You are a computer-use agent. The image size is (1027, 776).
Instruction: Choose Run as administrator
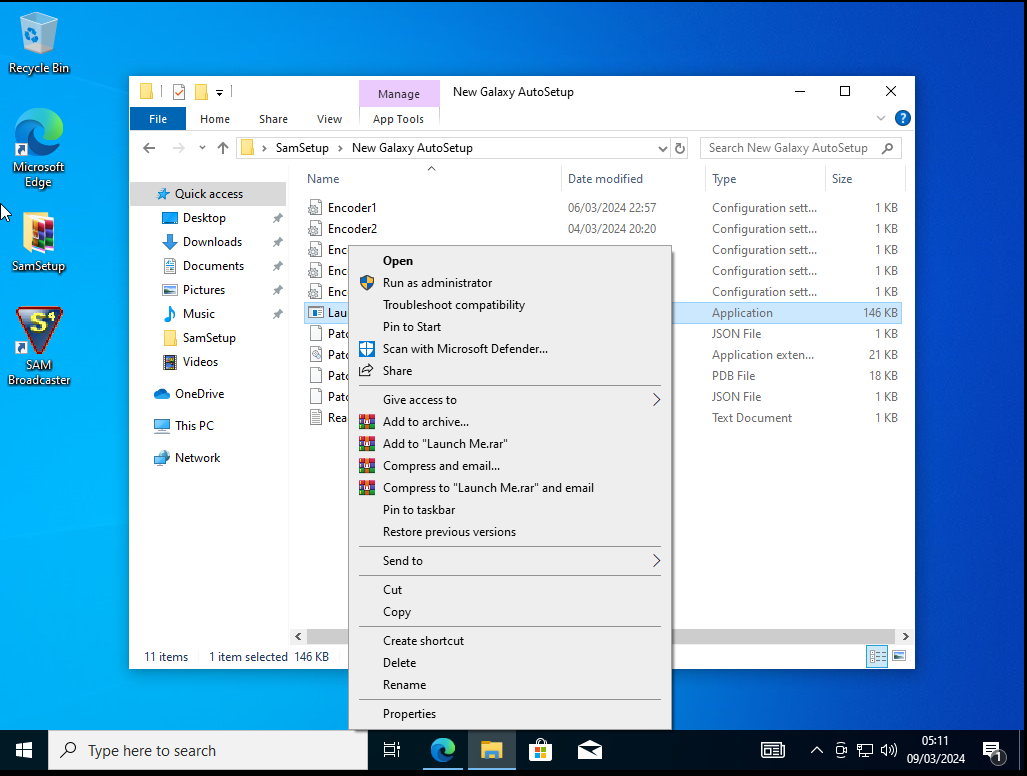437,283
